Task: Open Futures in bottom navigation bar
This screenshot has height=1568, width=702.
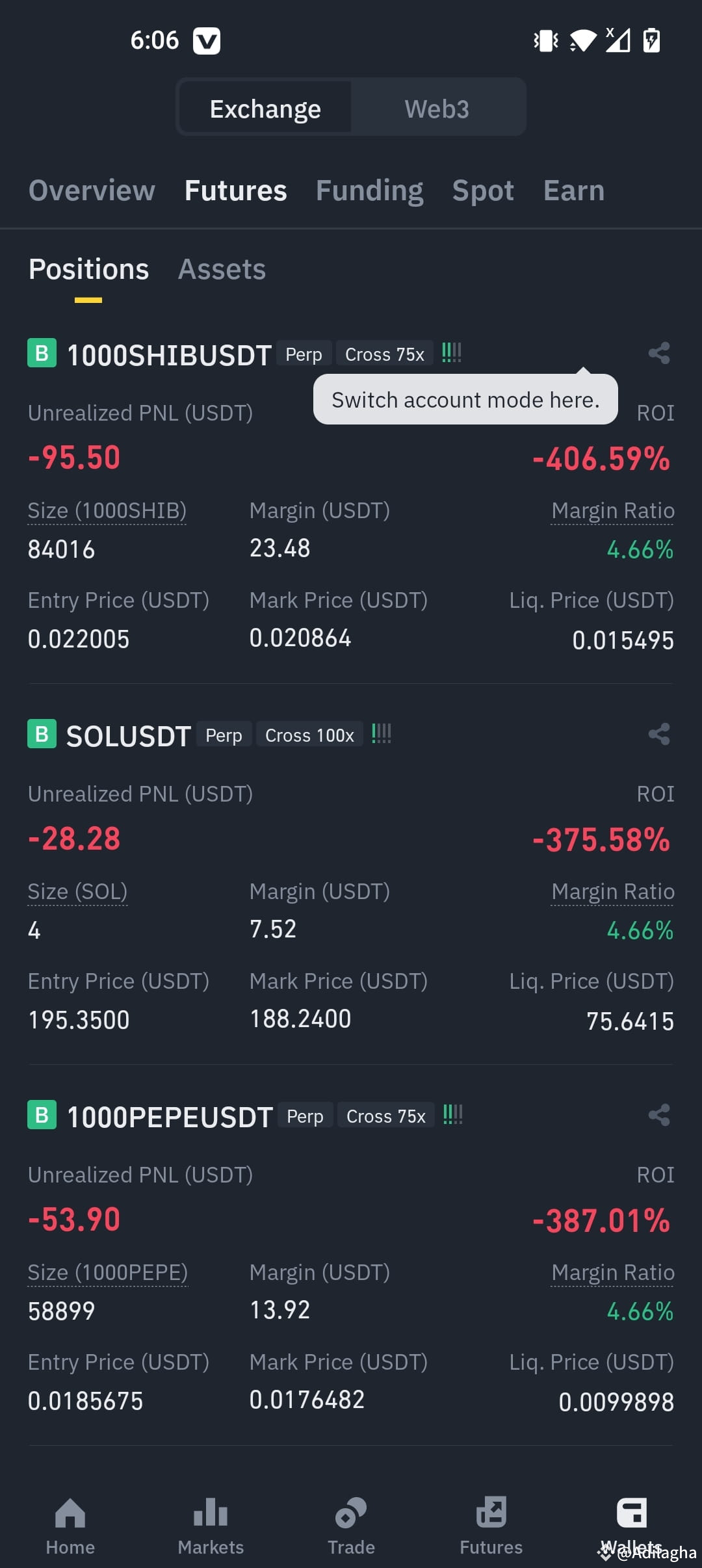Action: [x=491, y=1526]
